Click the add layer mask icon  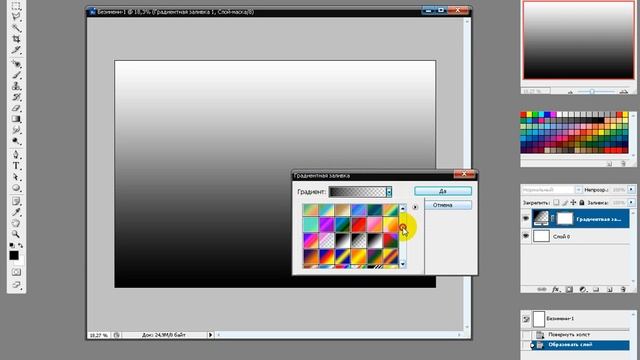569,289
